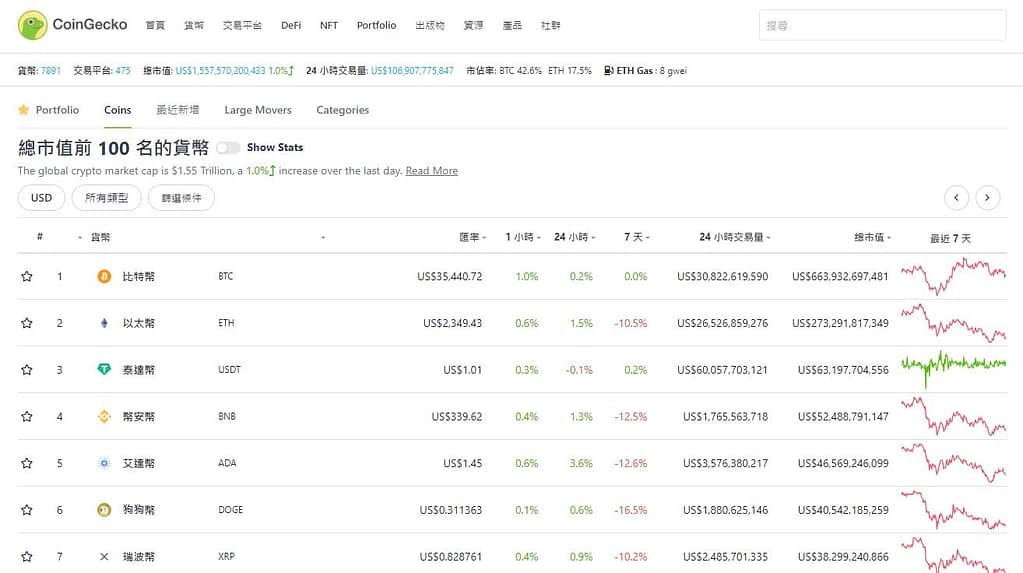The image size is (1023, 573).
Task: Click the Dogecoin coin icon
Action: click(x=104, y=510)
